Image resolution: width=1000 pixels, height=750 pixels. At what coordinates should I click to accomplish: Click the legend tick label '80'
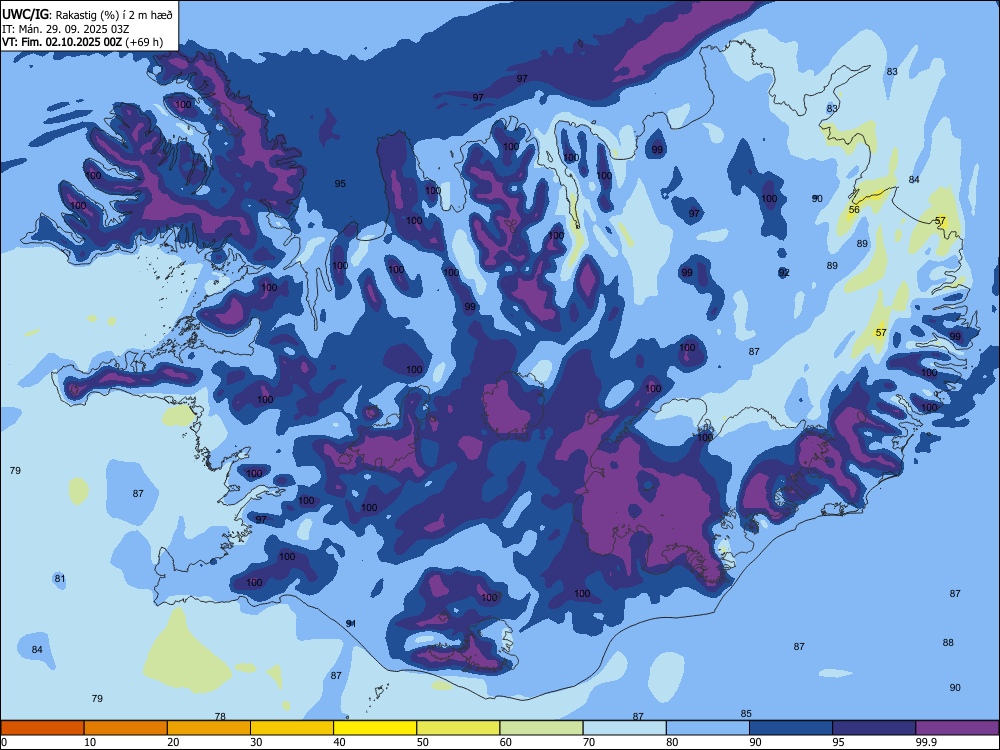pyautogui.click(x=672, y=742)
